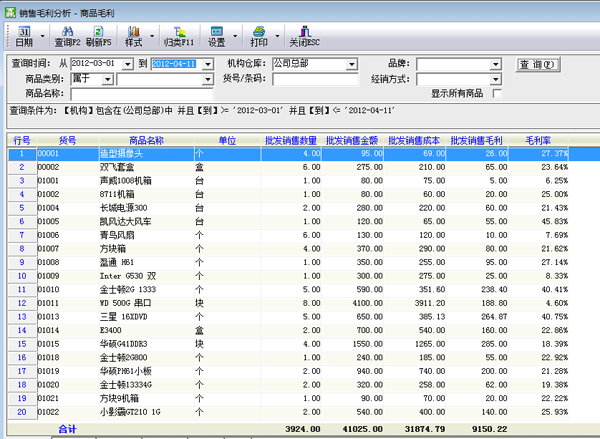
Task: Click the start date field 2012-03-01
Action: (x=97, y=64)
